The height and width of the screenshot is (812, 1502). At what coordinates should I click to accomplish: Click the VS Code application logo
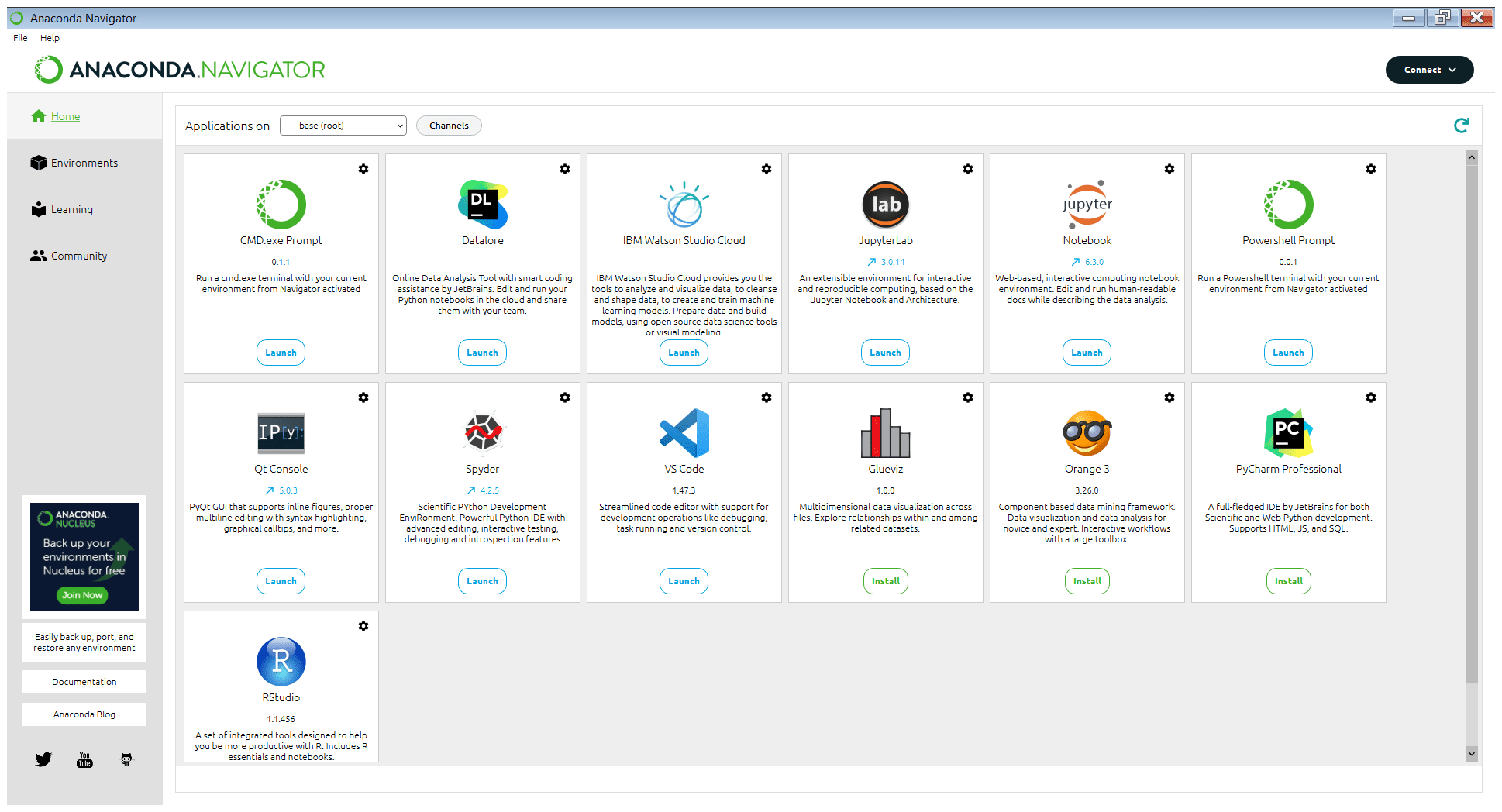click(684, 433)
